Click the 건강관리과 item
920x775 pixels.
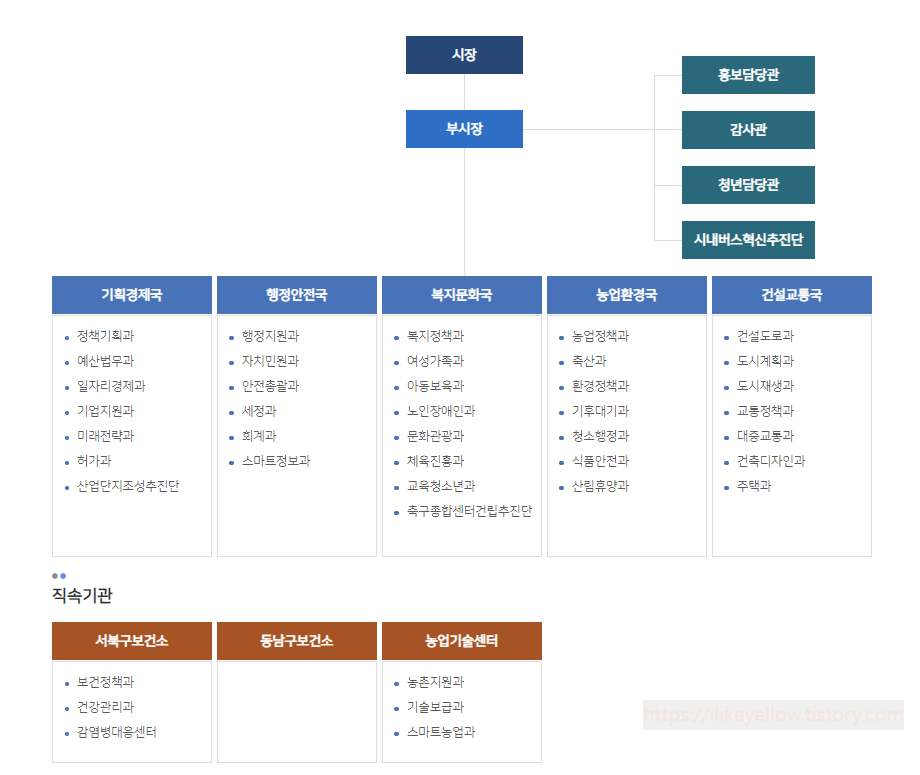(x=106, y=707)
